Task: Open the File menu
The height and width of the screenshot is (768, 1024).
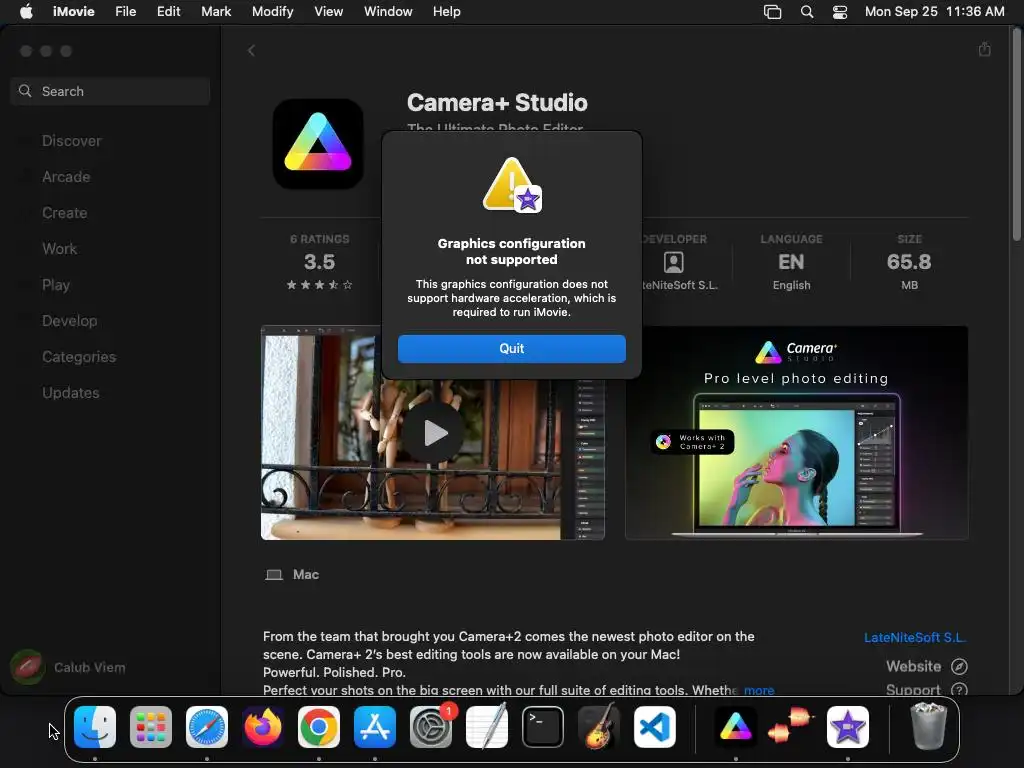Action: tap(125, 12)
